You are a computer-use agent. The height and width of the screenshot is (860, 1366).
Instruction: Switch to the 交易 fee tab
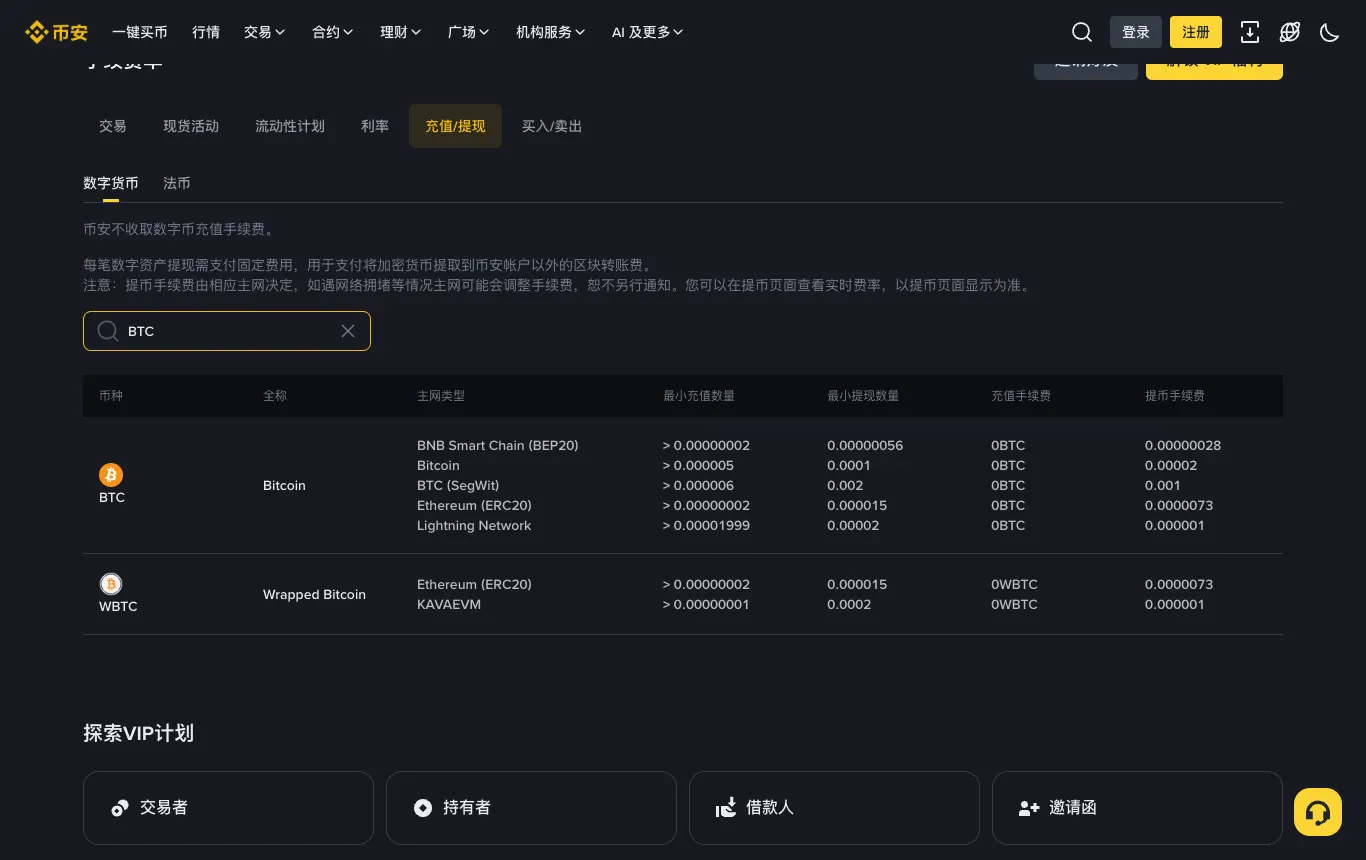(x=113, y=126)
